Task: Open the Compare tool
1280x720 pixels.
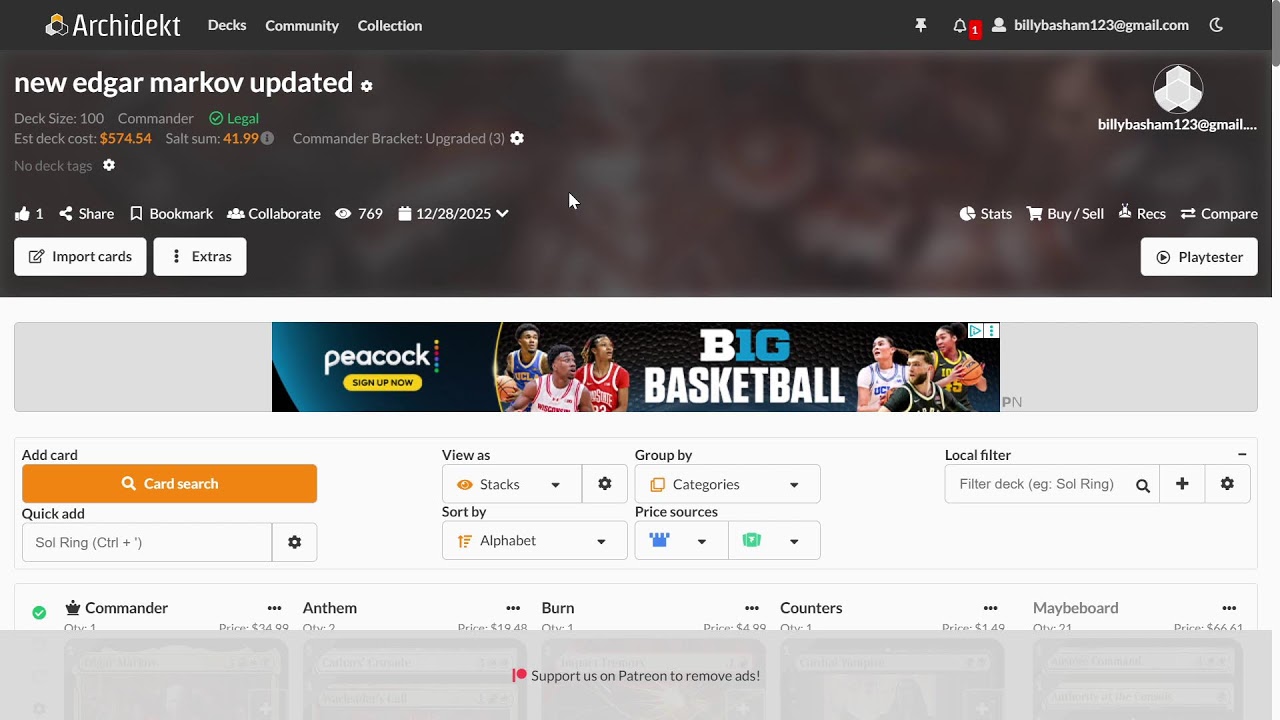Action: 1219,214
